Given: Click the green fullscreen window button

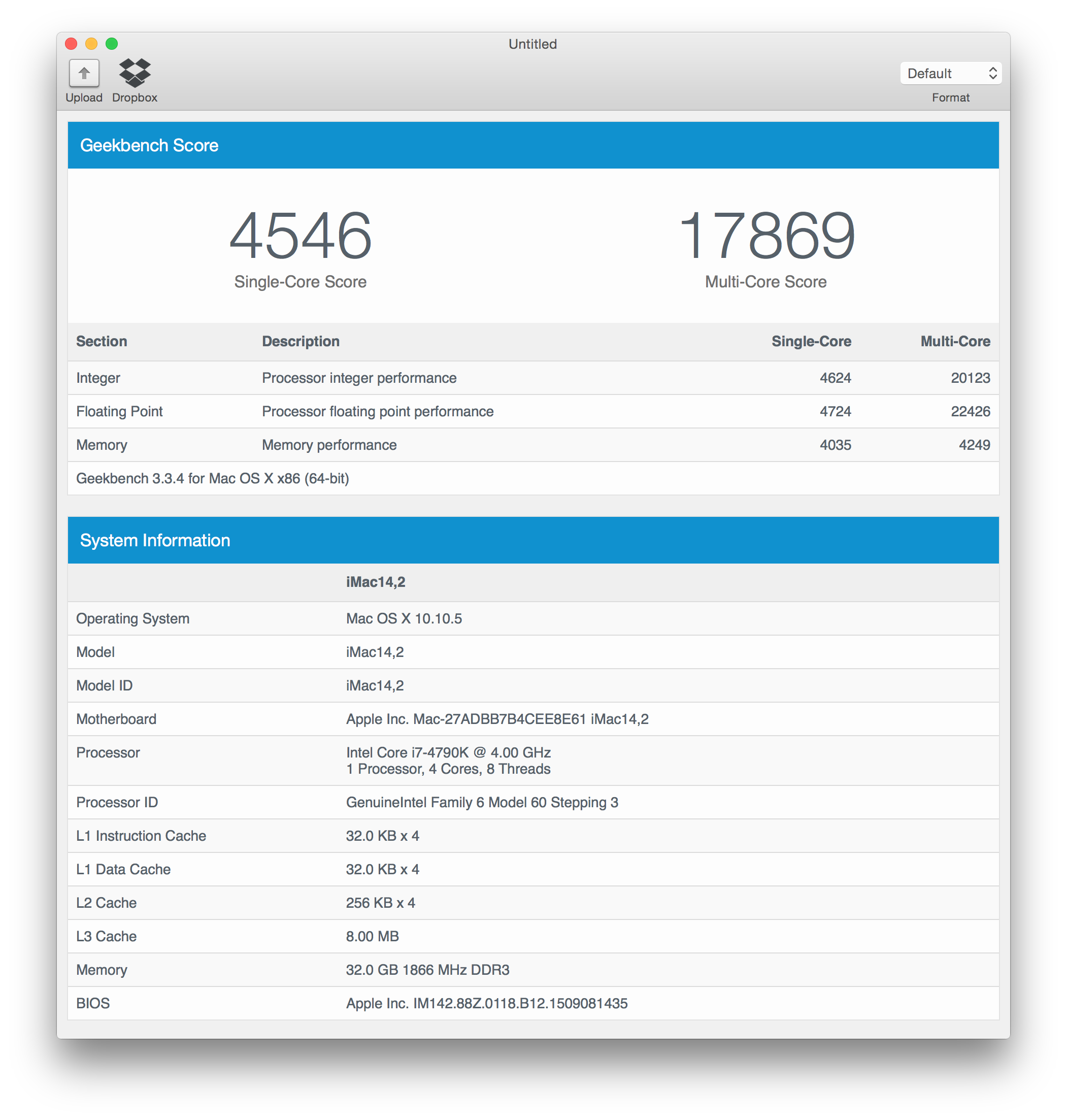Looking at the screenshot, I should pos(112,44).
